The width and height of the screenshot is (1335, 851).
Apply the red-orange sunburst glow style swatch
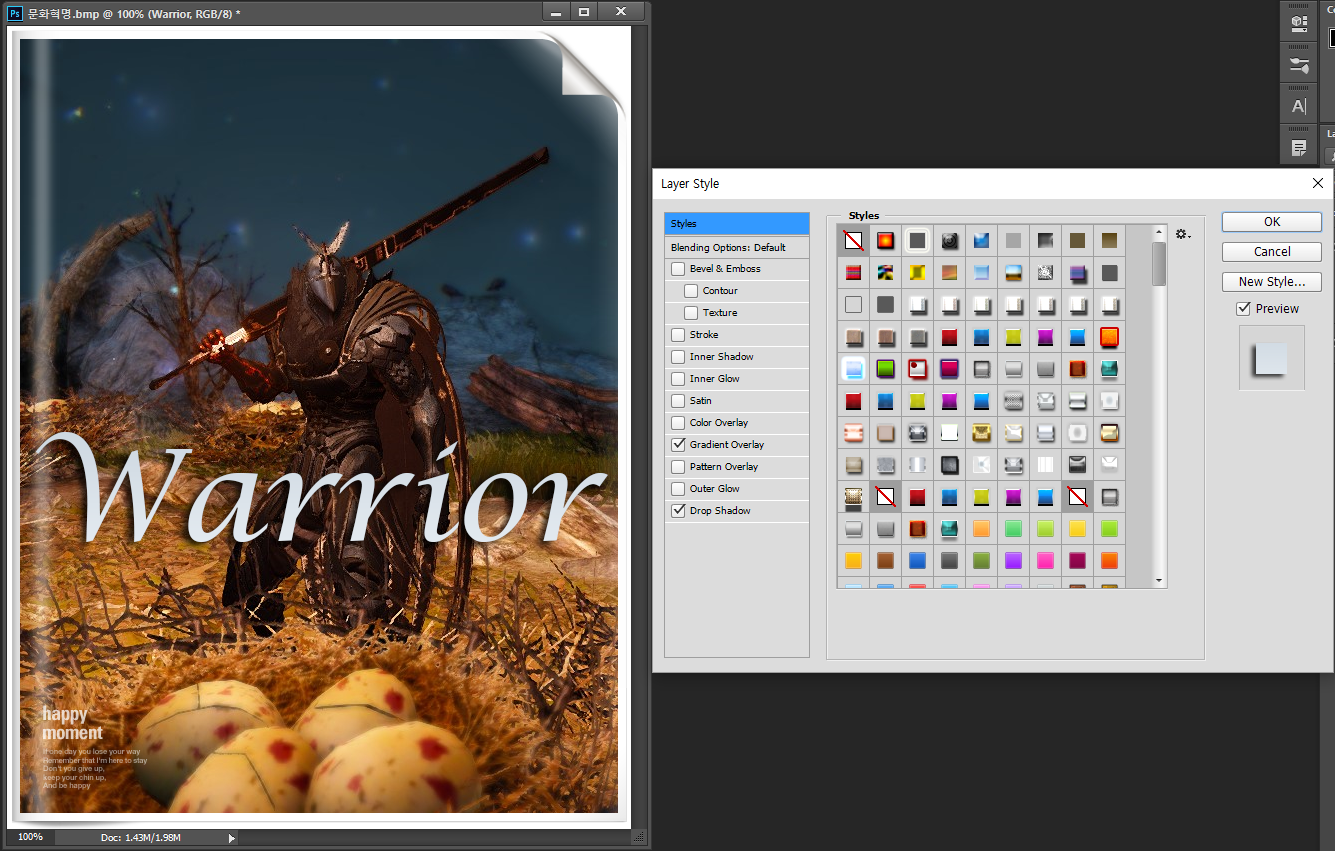885,240
